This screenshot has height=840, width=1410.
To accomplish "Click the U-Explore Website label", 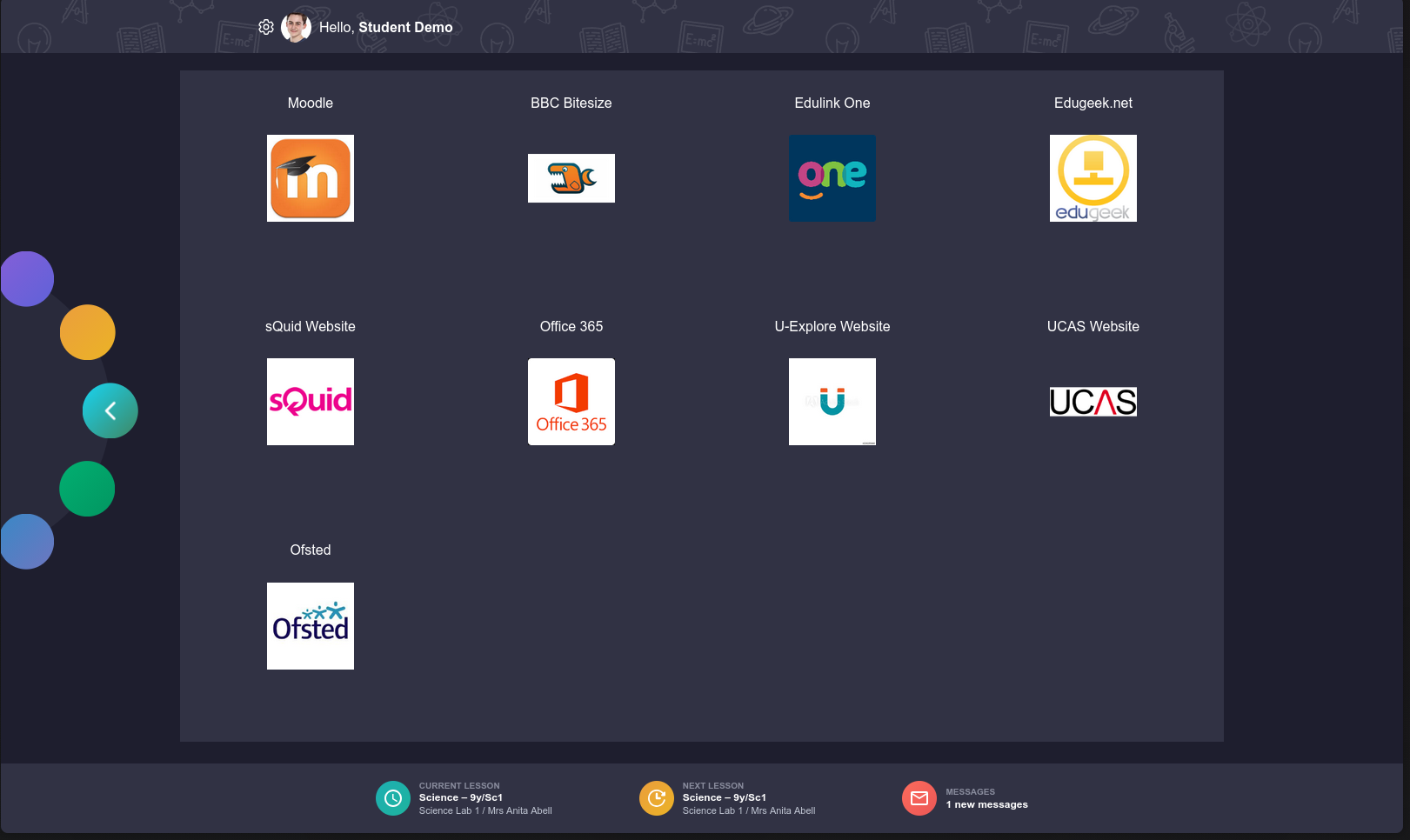I will (x=832, y=326).
